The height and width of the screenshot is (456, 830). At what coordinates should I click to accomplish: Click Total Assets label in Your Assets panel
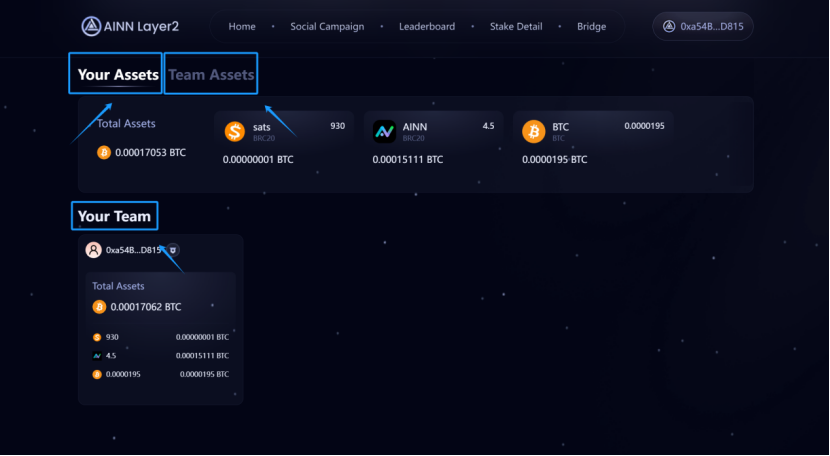point(126,123)
